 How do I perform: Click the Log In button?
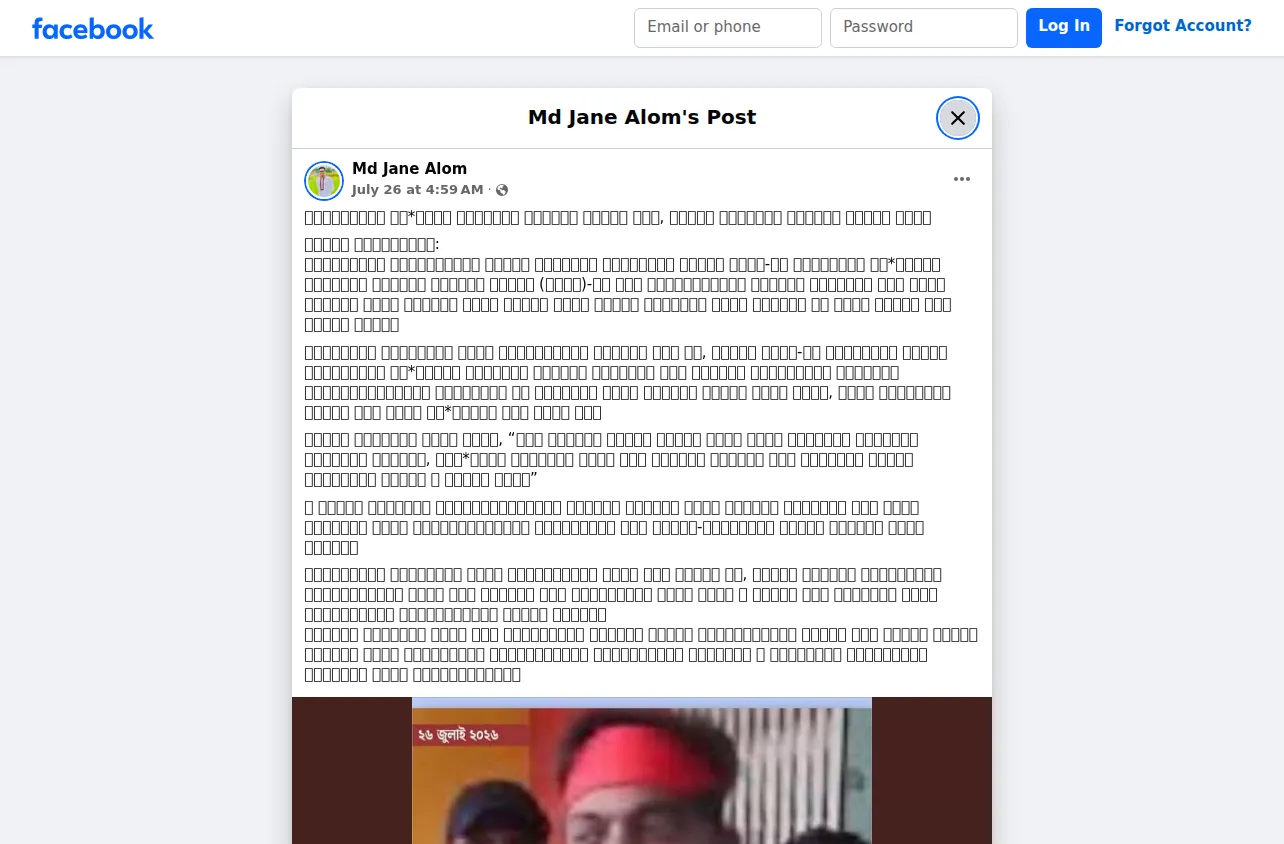point(1064,28)
